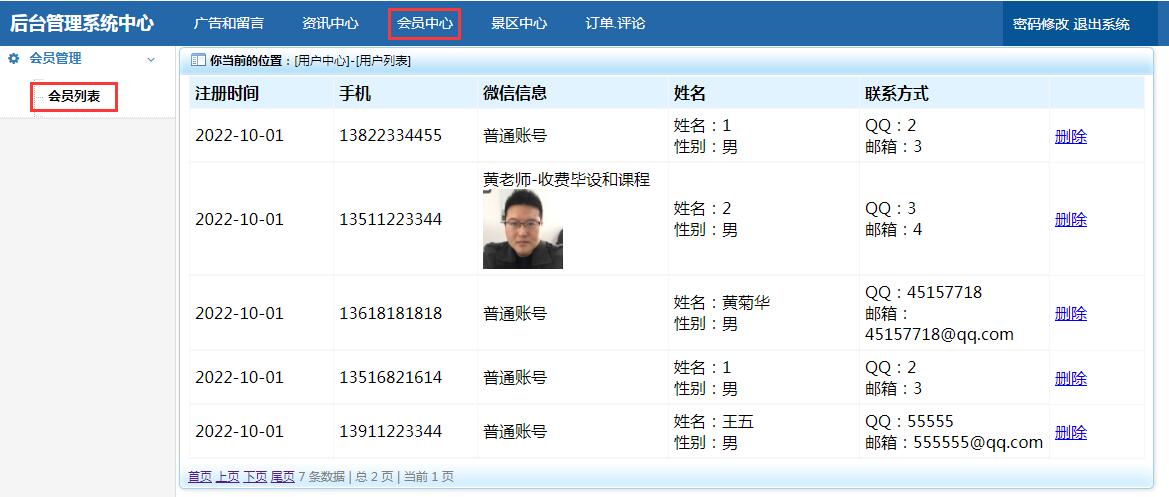Viewport: 1169px width, 497px height.
Task: Click phone number 13516821614
Action: pyautogui.click(x=391, y=378)
